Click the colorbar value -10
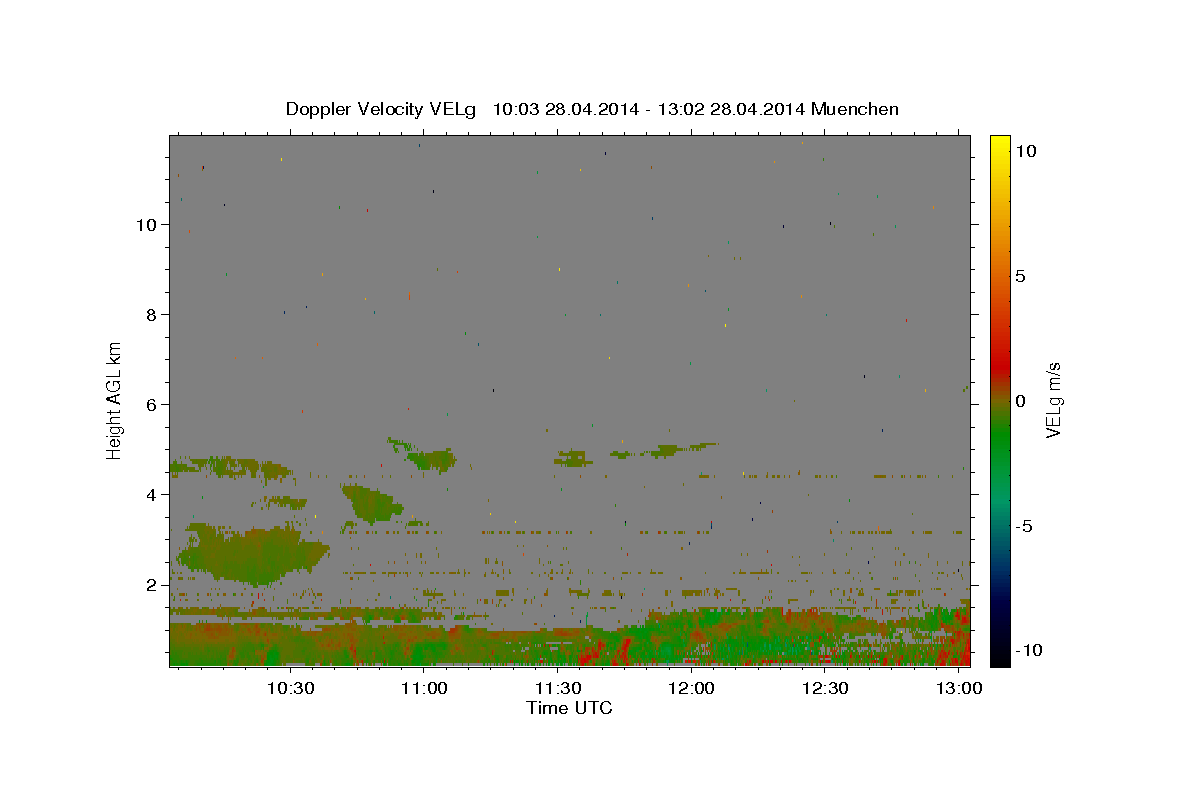The height and width of the screenshot is (800, 1200). coord(1029,650)
